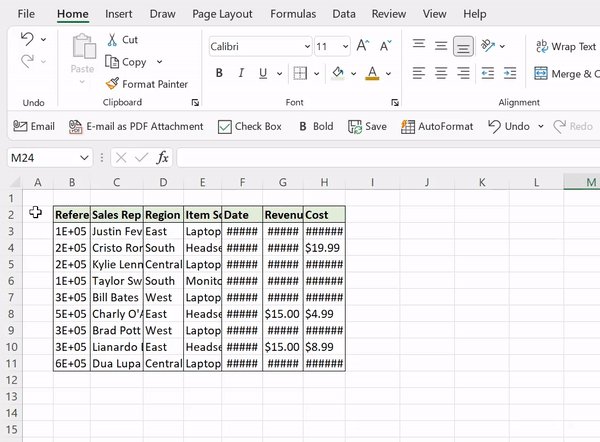Expand the Name Box dropdown arrow
600x442 pixels.
[x=84, y=158]
